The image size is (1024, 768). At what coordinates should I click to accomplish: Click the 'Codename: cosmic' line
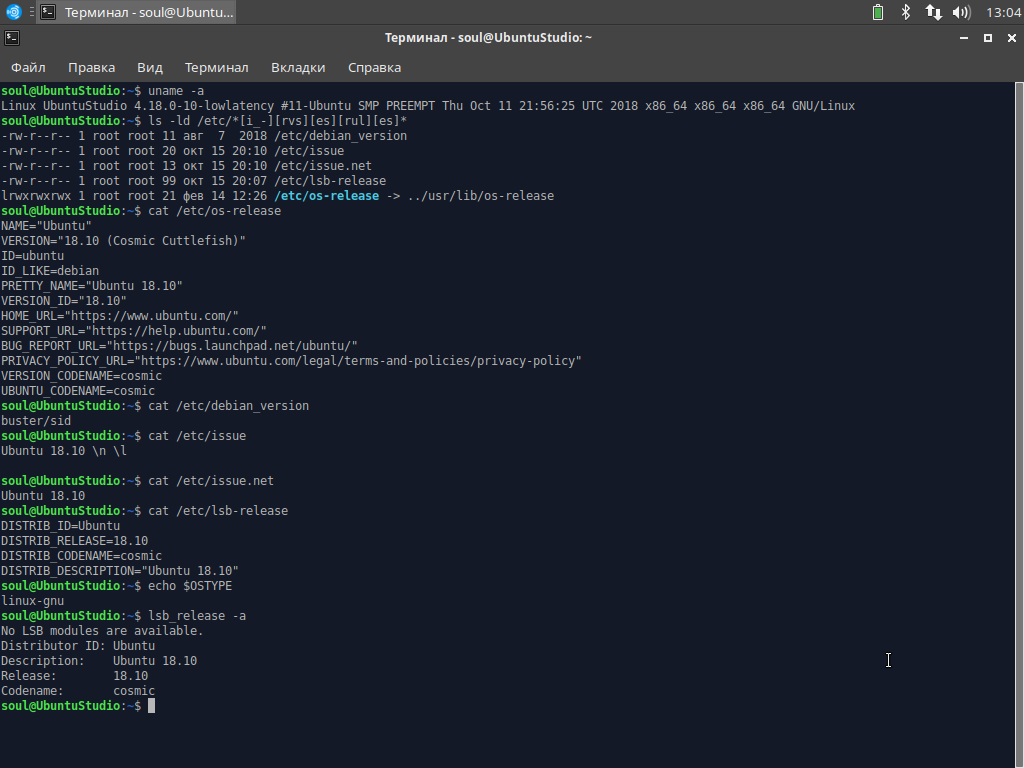point(78,691)
